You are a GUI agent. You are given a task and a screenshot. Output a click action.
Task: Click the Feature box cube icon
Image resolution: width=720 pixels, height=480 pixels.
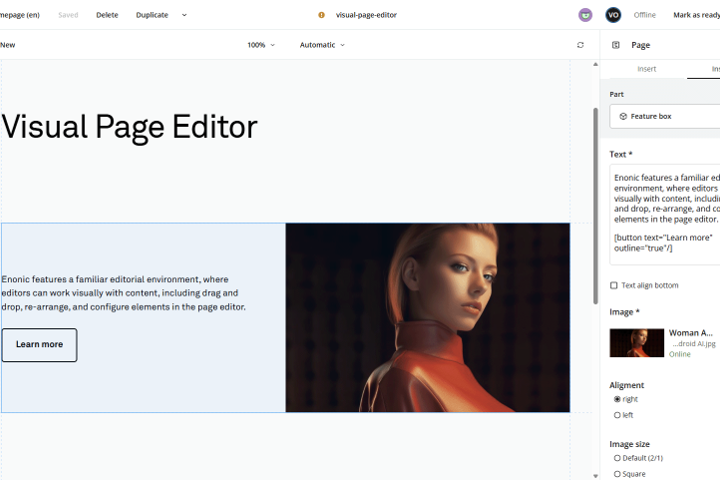tap(623, 117)
